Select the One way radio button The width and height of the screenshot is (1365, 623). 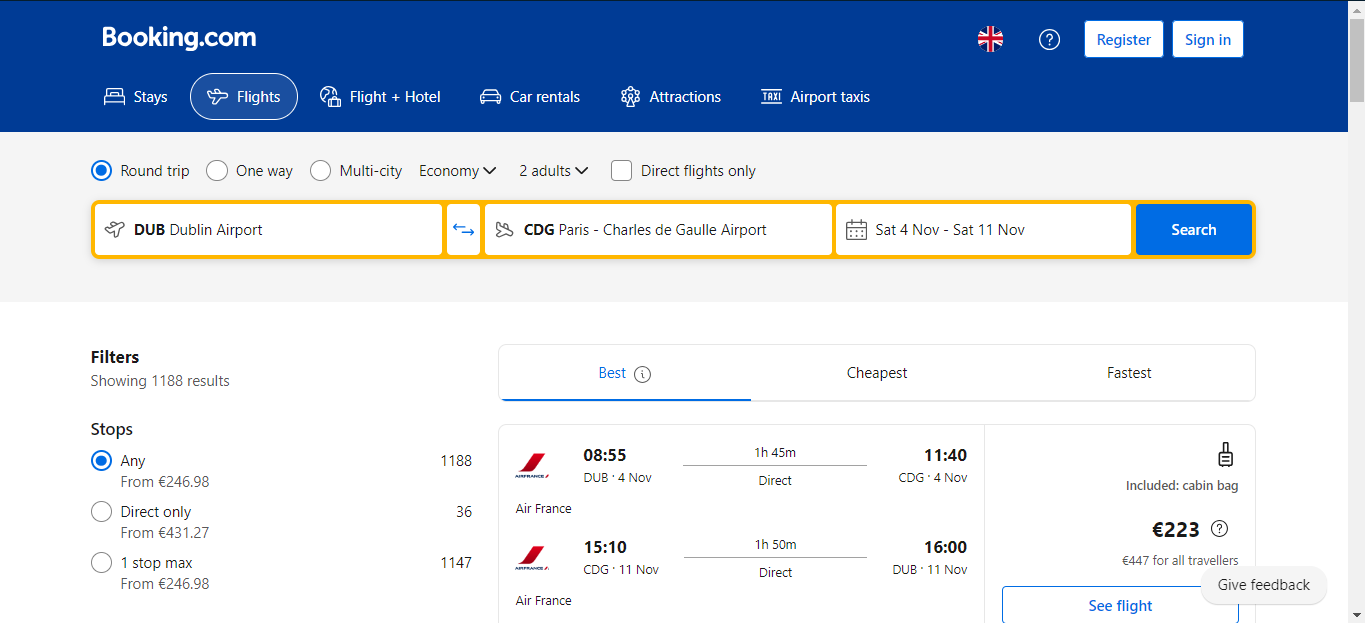[217, 171]
